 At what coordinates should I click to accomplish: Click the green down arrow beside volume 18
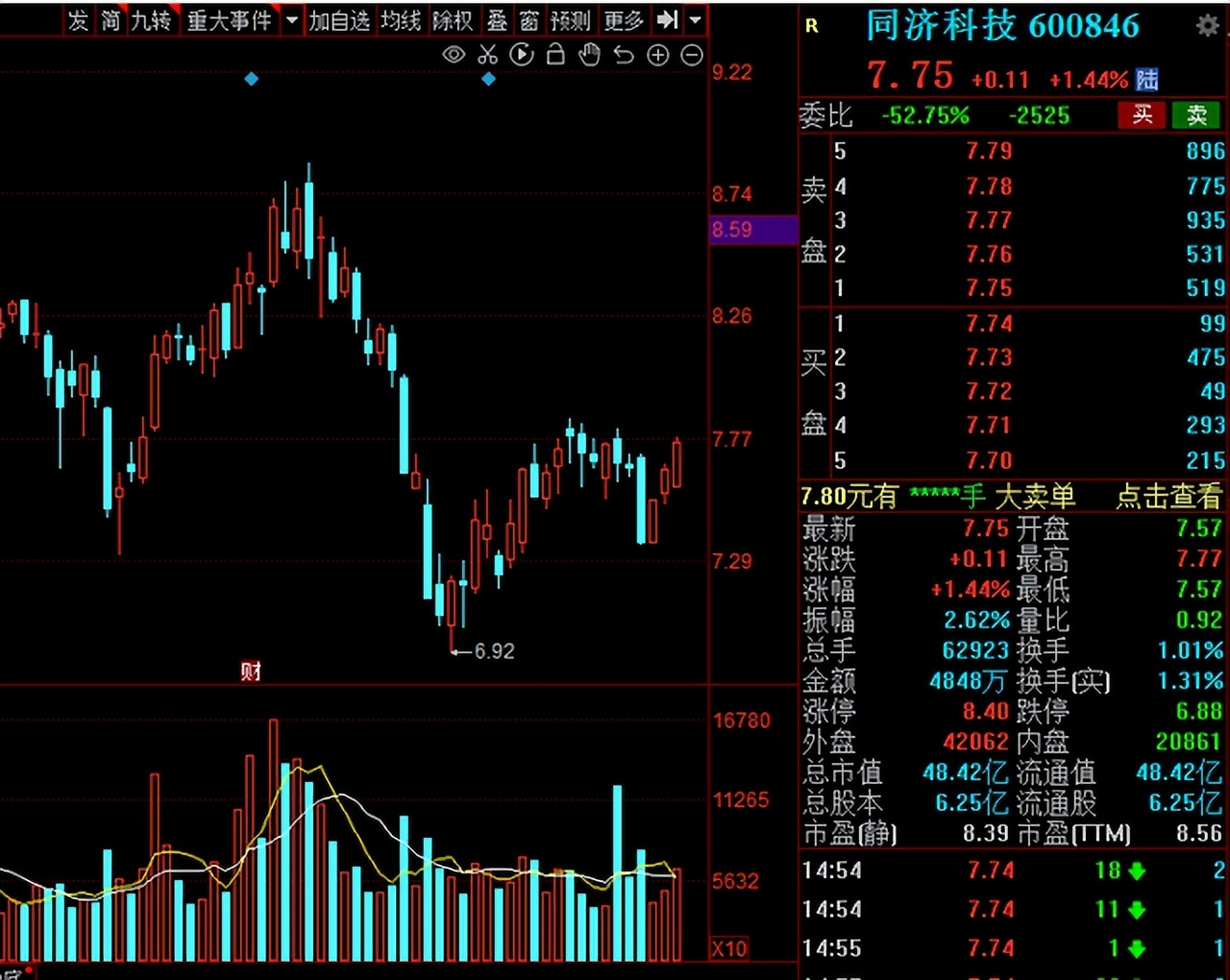(1137, 871)
